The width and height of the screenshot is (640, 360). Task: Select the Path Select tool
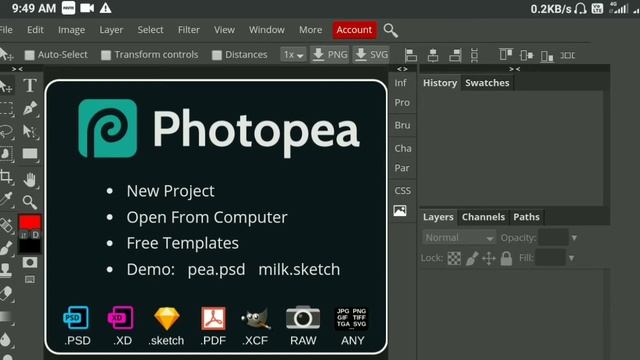[x=29, y=131]
